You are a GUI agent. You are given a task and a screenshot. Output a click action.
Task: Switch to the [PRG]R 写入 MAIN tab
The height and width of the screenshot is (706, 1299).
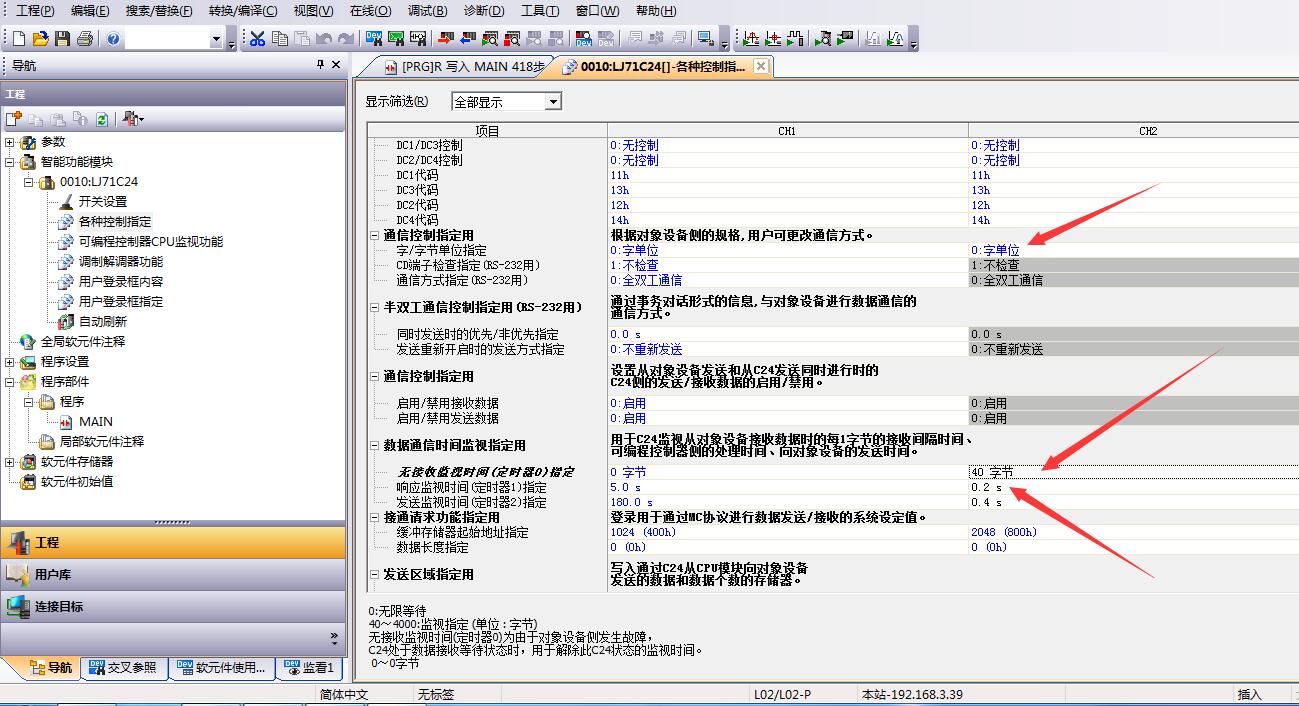coord(463,67)
